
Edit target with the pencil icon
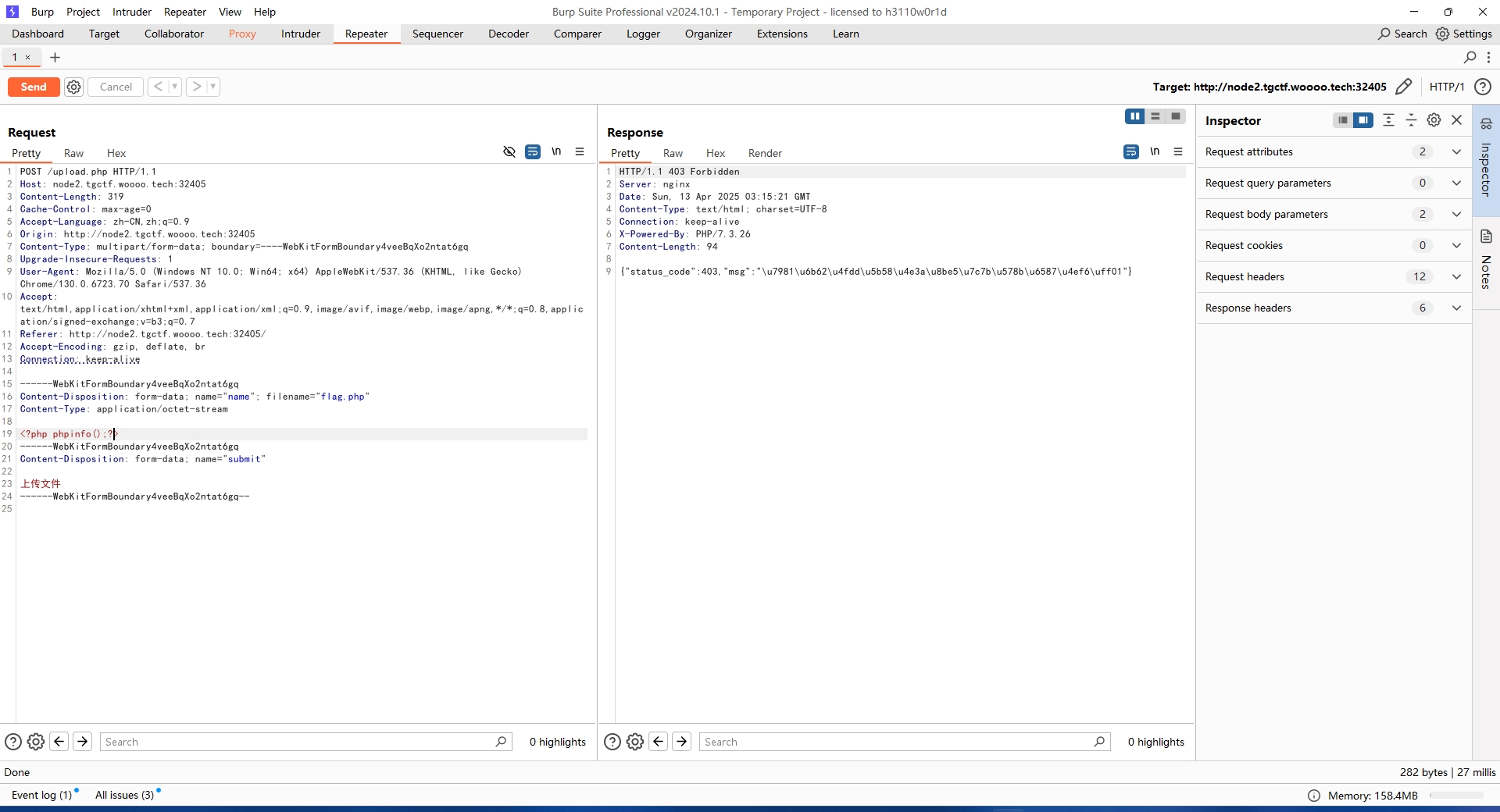[x=1404, y=87]
